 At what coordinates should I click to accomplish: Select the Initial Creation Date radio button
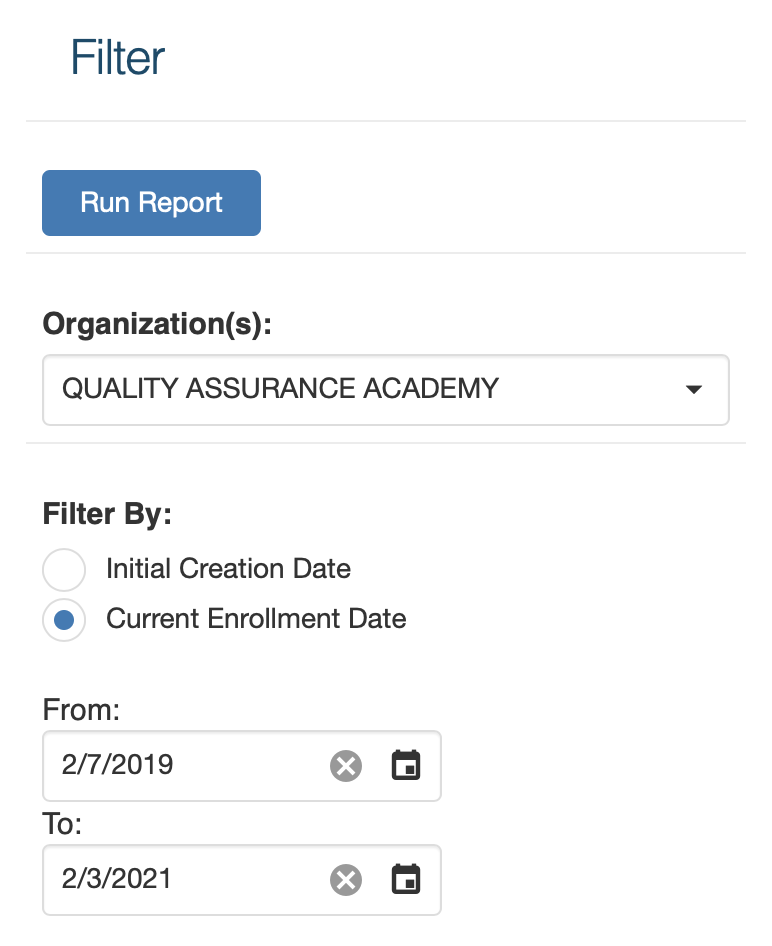pos(64,570)
